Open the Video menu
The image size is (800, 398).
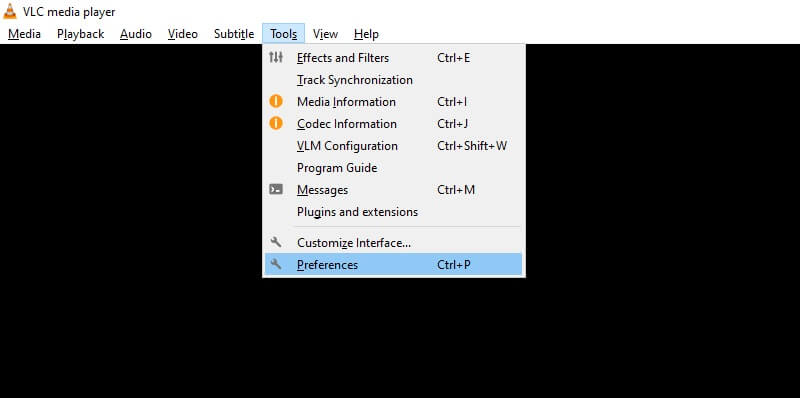coord(183,34)
